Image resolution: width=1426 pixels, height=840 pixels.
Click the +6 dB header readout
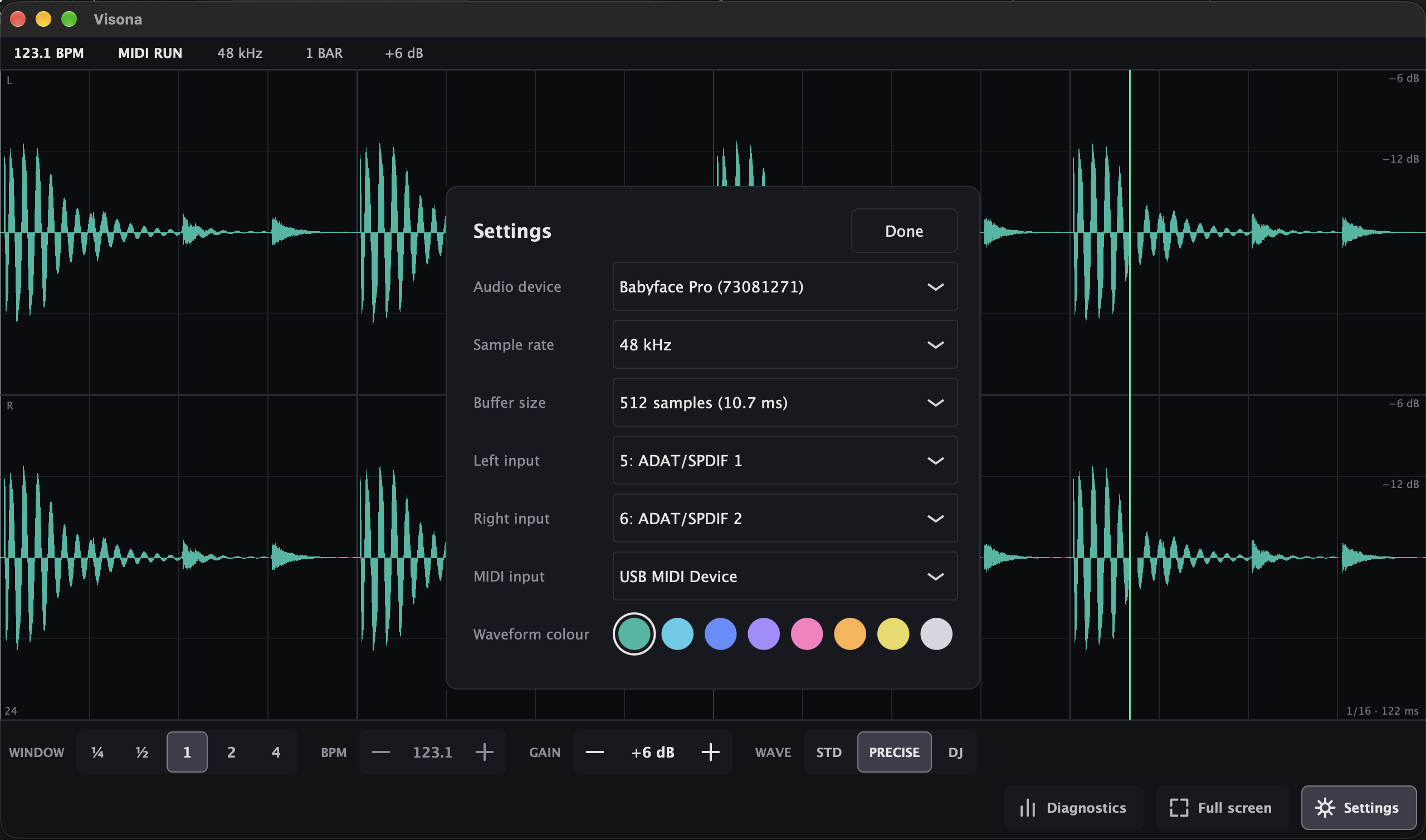coord(404,53)
